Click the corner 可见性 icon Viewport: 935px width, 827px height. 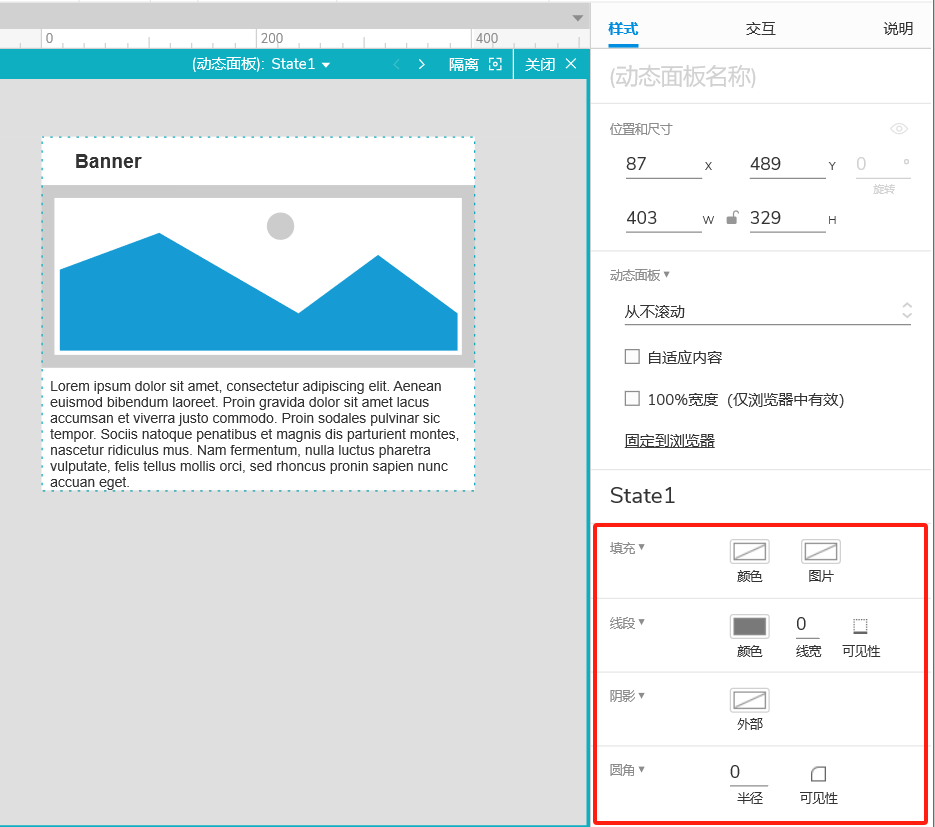[x=819, y=774]
